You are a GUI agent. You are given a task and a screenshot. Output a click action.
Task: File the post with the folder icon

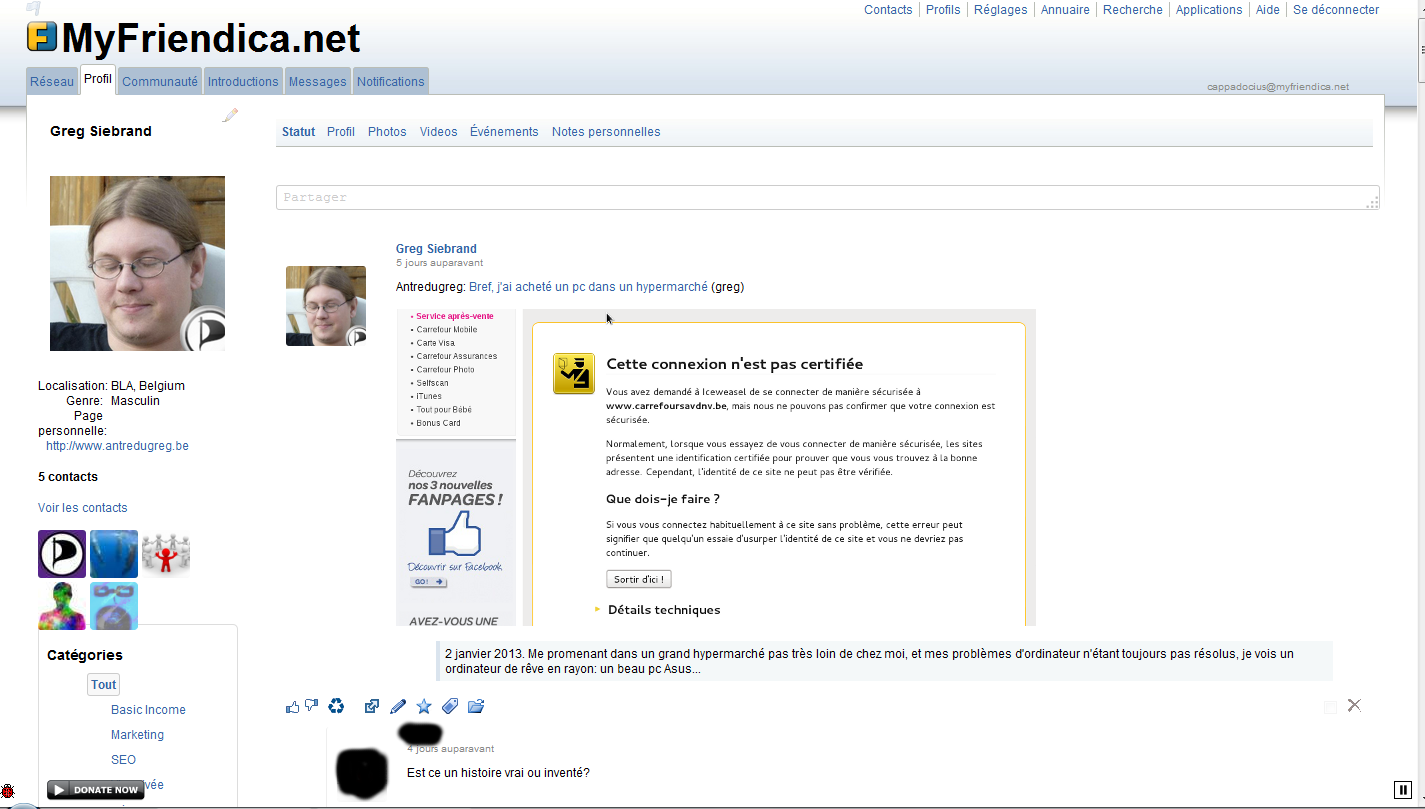tap(476, 706)
